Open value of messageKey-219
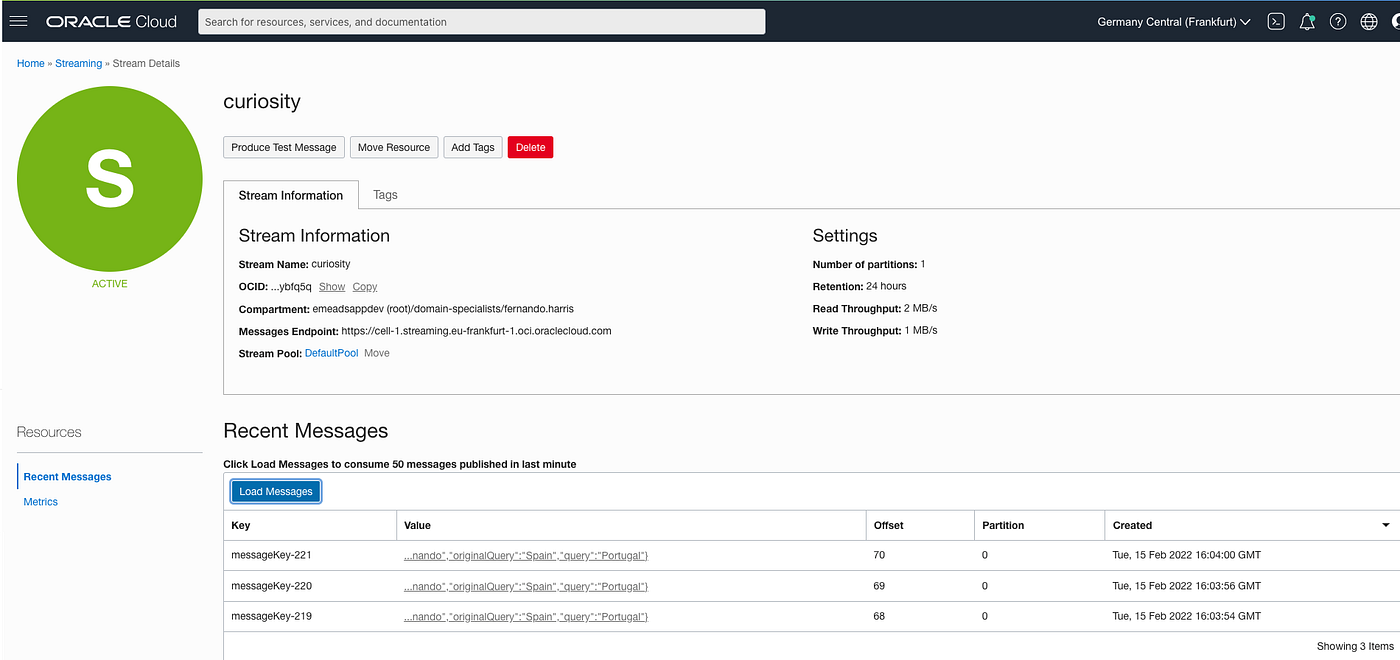This screenshot has width=1400, height=660. pyautogui.click(x=526, y=617)
